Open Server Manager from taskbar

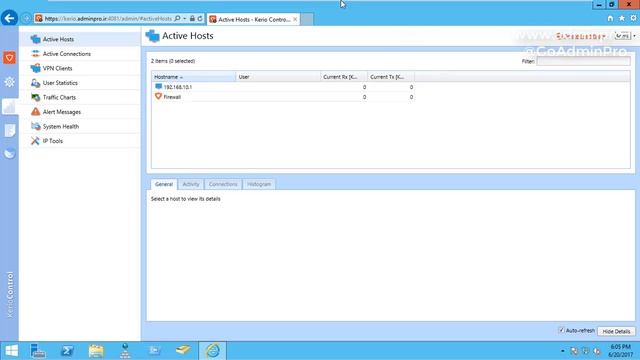tap(38, 351)
